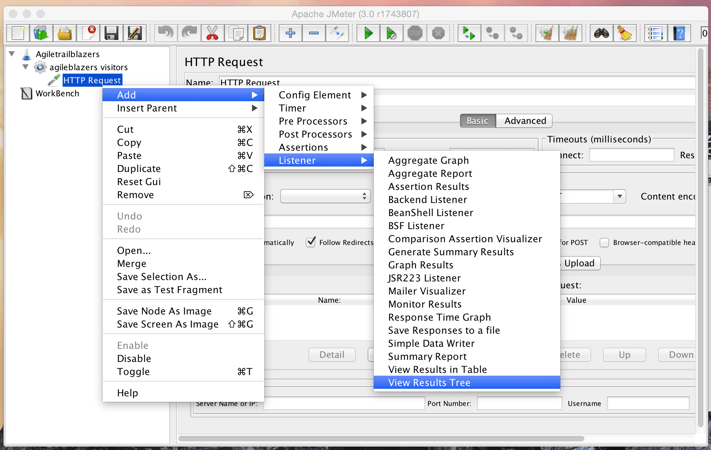The height and width of the screenshot is (450, 711).
Task: Open the Add submenu
Action: [x=183, y=95]
